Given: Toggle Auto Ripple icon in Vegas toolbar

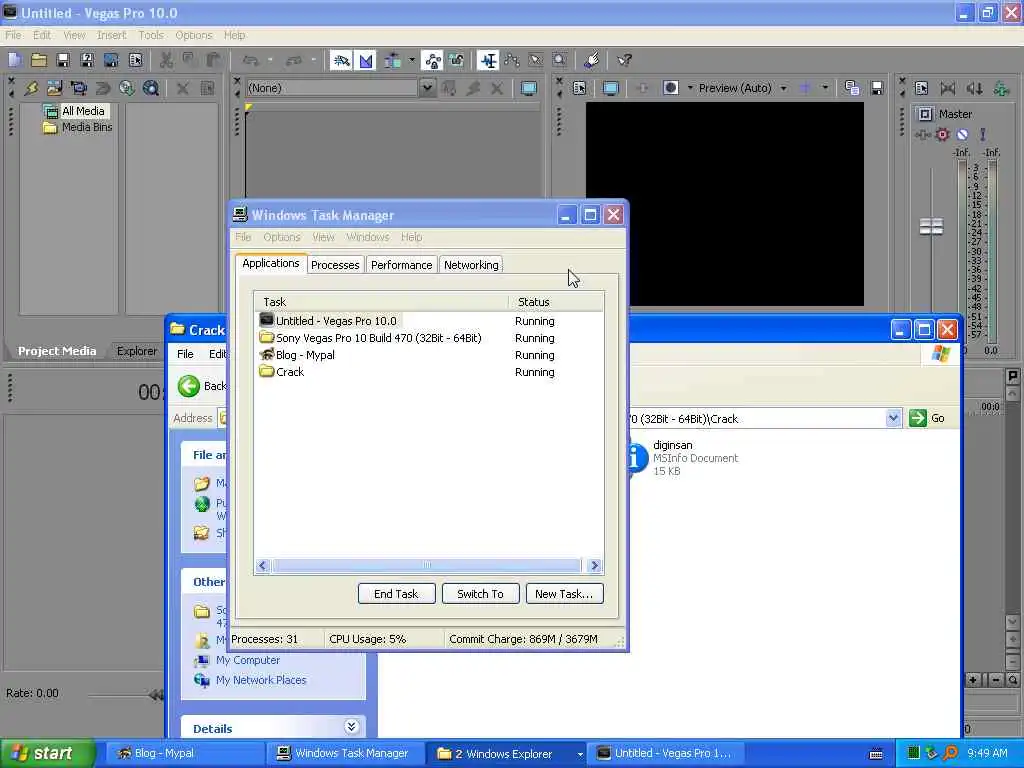Looking at the screenshot, I should 393,61.
